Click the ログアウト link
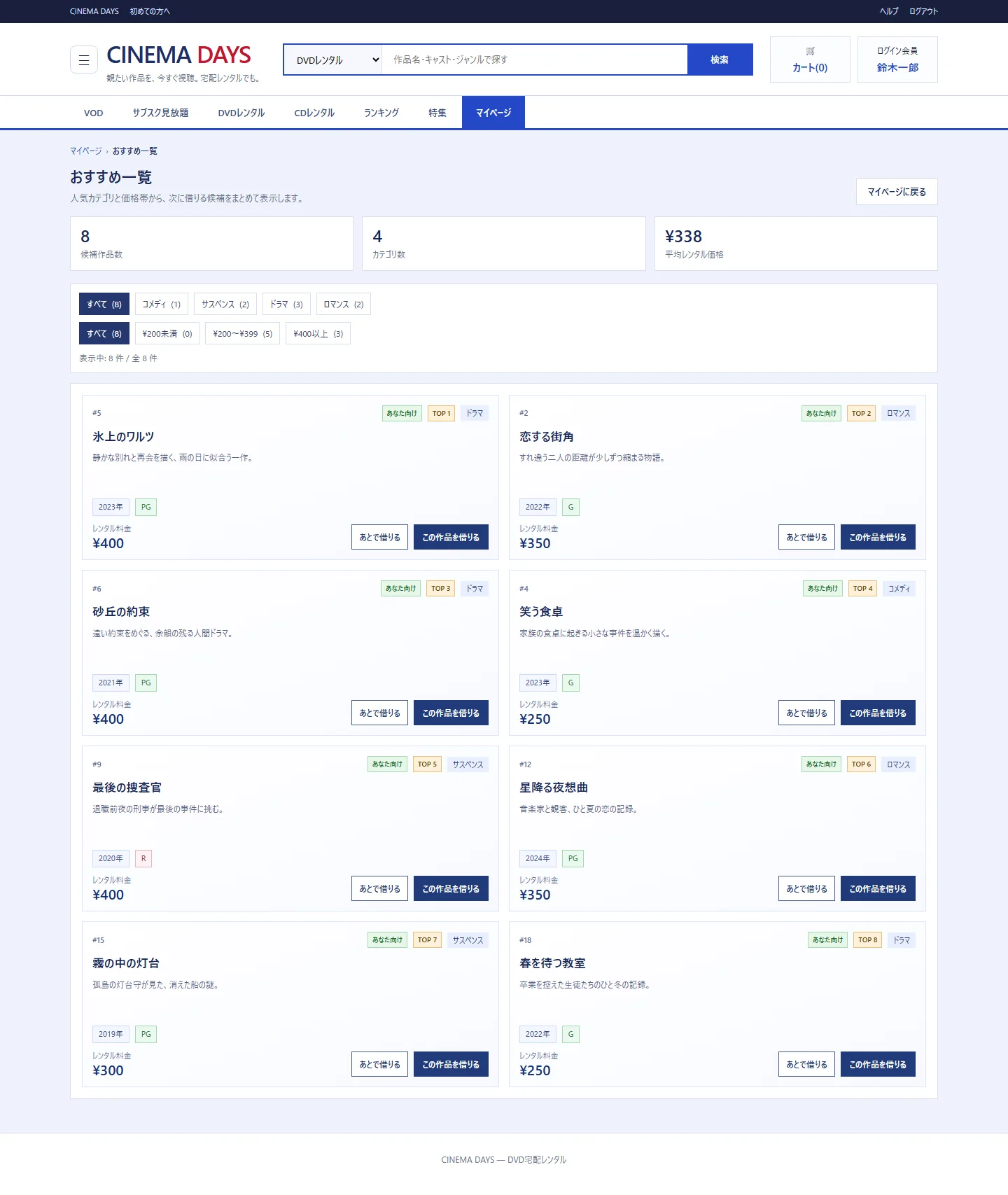The image size is (1008, 1195). point(923,11)
